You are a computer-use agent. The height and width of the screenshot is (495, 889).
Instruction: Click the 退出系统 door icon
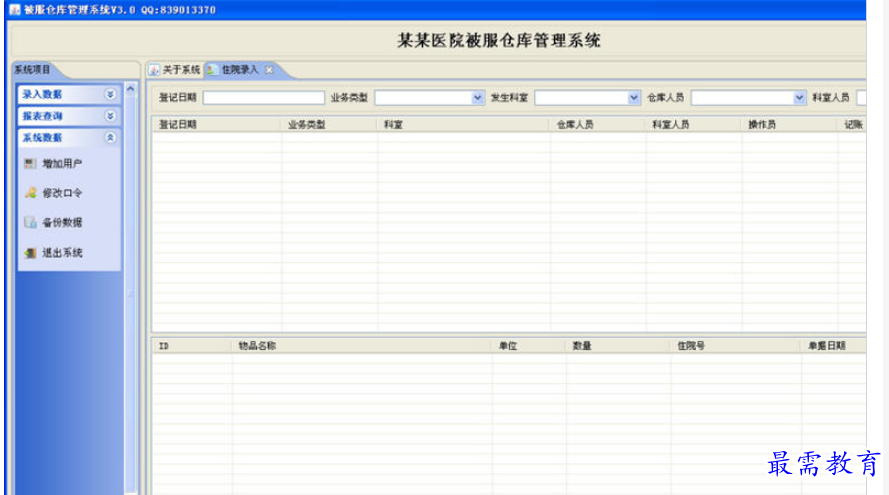30,253
